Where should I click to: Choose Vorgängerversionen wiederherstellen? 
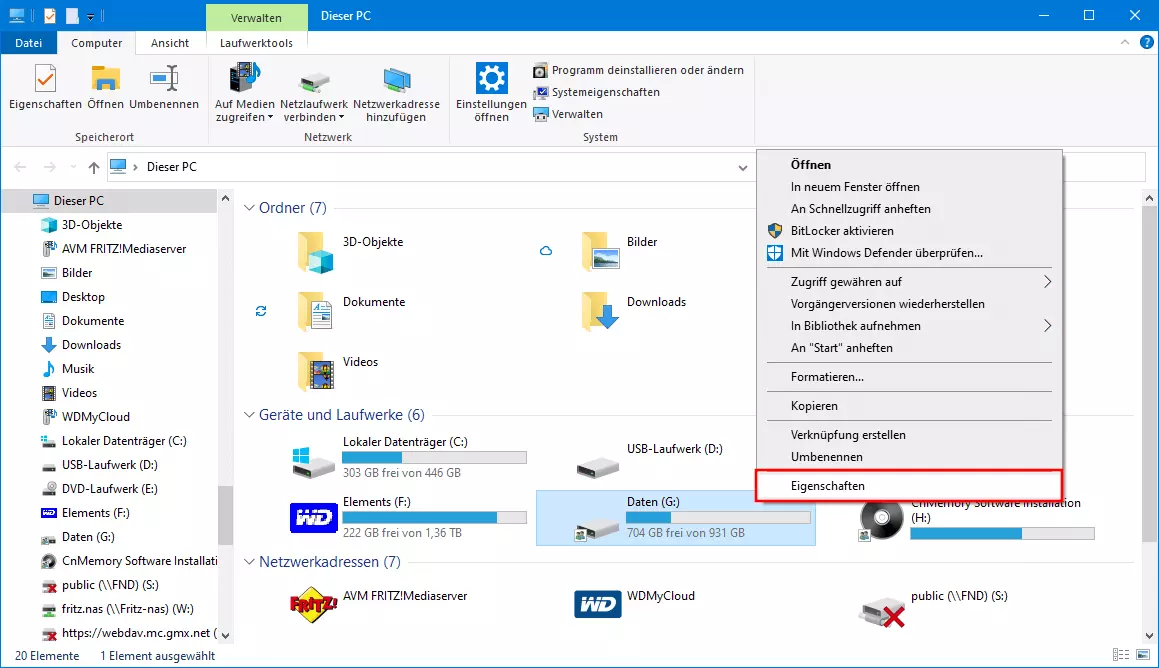click(909, 304)
